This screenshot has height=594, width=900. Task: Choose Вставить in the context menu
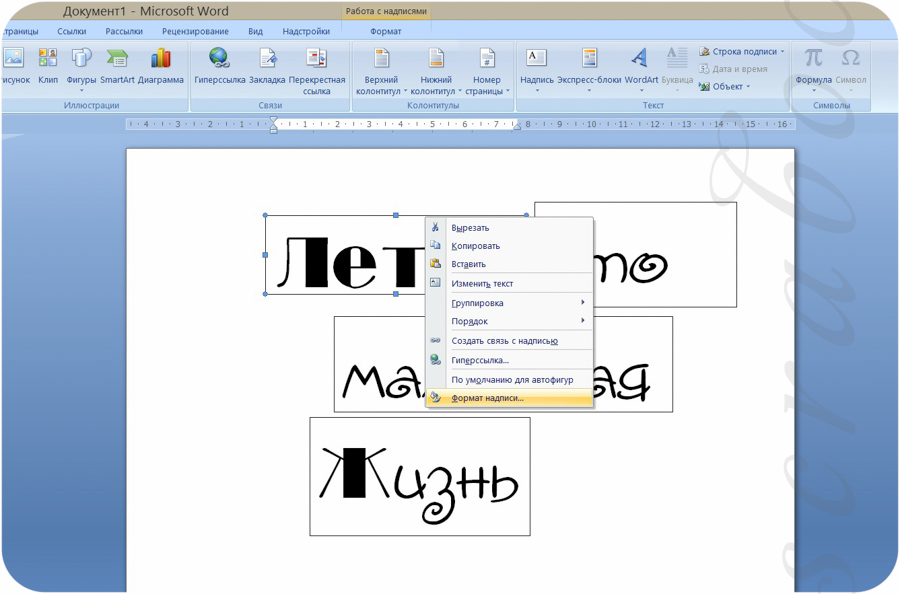[509, 265]
